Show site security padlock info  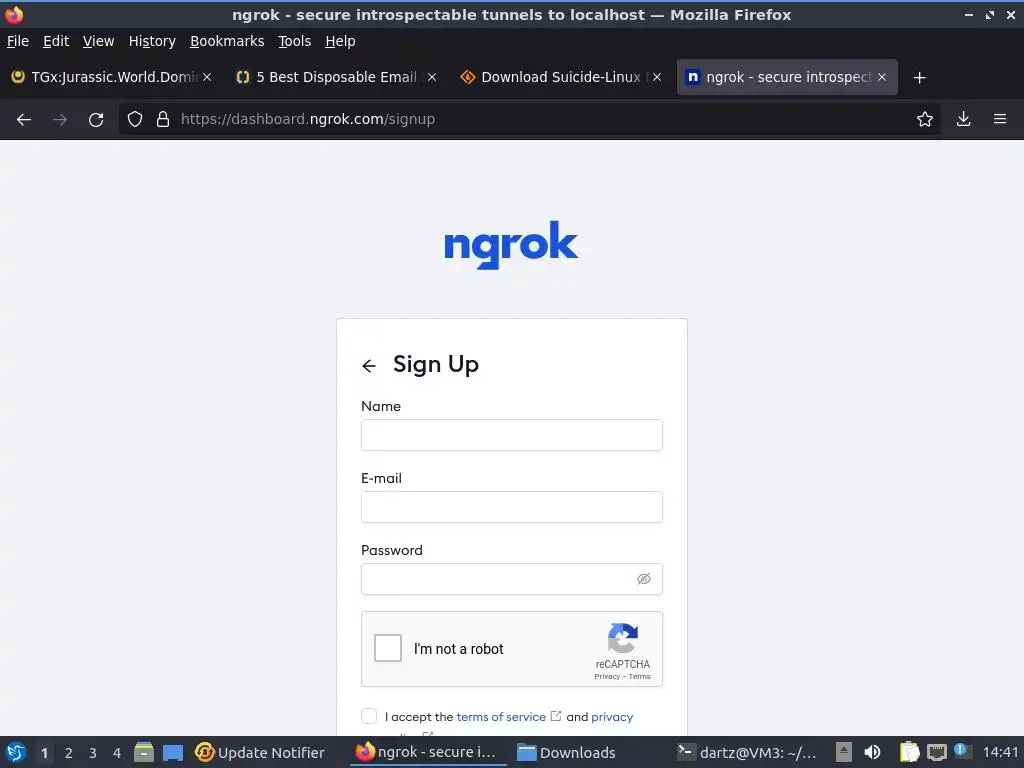[163, 120]
